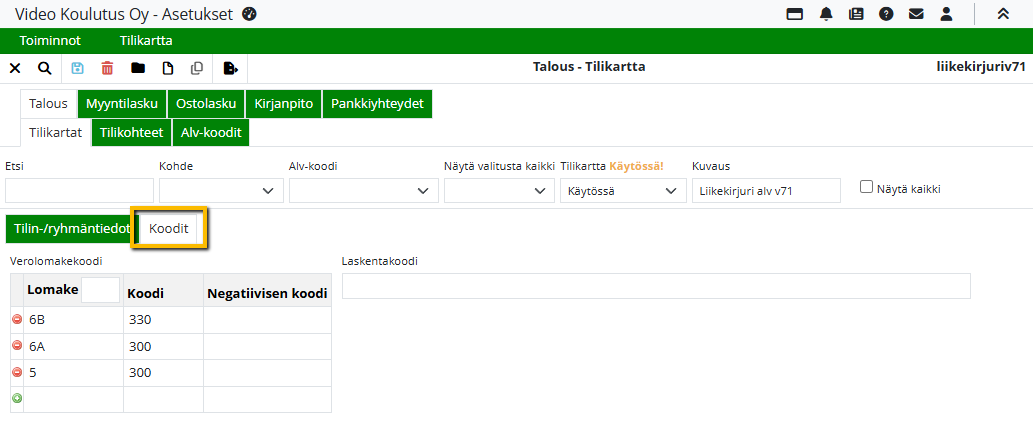Click the red trash delete icon
Viewport: 1033px width, 432px height.
(x=107, y=68)
